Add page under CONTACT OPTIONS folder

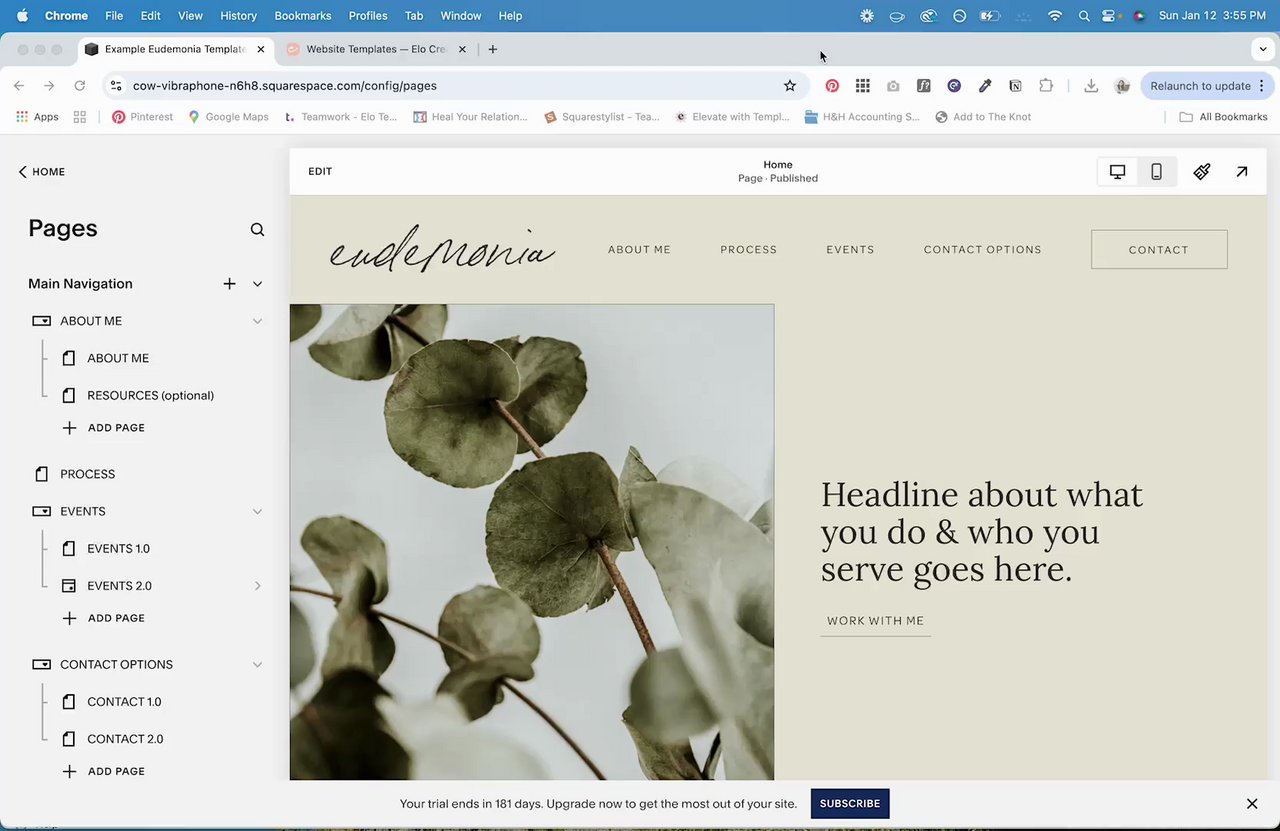point(104,771)
